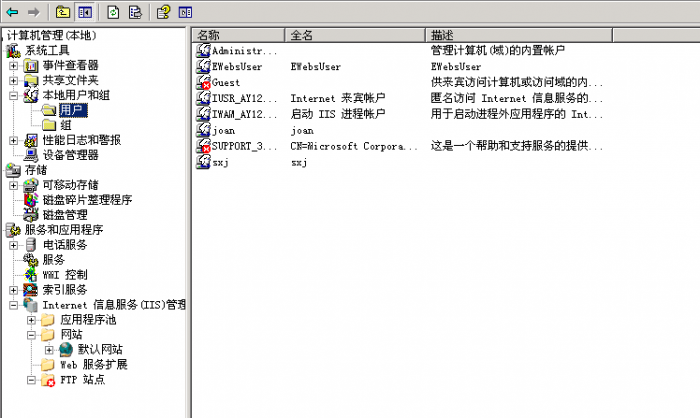Select the SUPPORT_3 disabled account icon
The image size is (700, 418).
point(203,146)
